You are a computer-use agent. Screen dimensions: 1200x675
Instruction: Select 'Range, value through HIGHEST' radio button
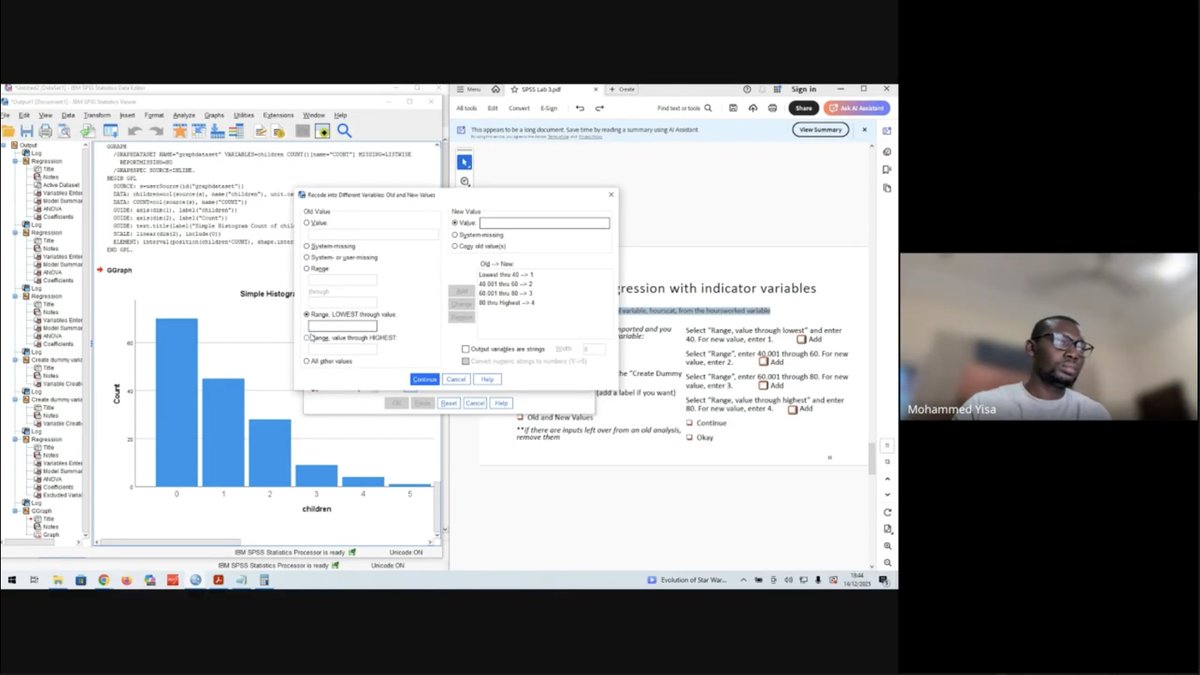[307, 338]
